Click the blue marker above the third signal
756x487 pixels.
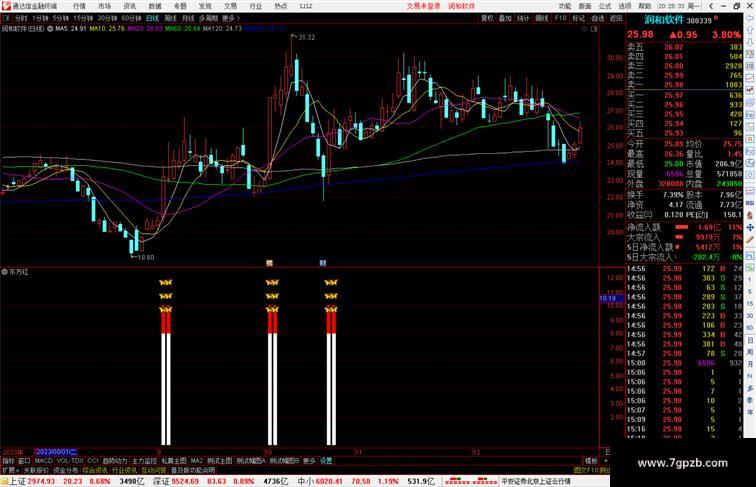click(x=323, y=263)
